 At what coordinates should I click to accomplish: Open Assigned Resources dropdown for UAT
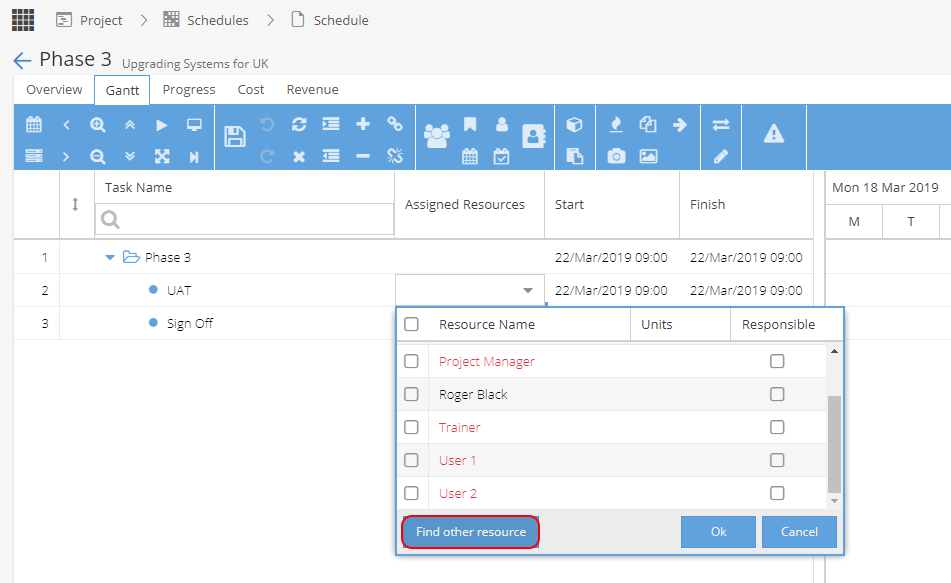[528, 290]
